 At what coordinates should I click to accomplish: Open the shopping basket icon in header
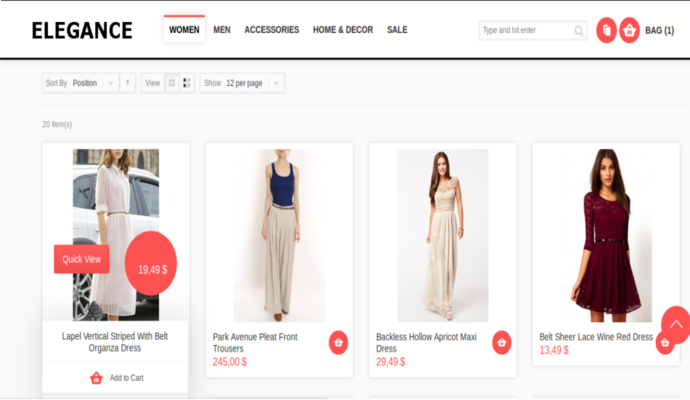click(x=629, y=30)
